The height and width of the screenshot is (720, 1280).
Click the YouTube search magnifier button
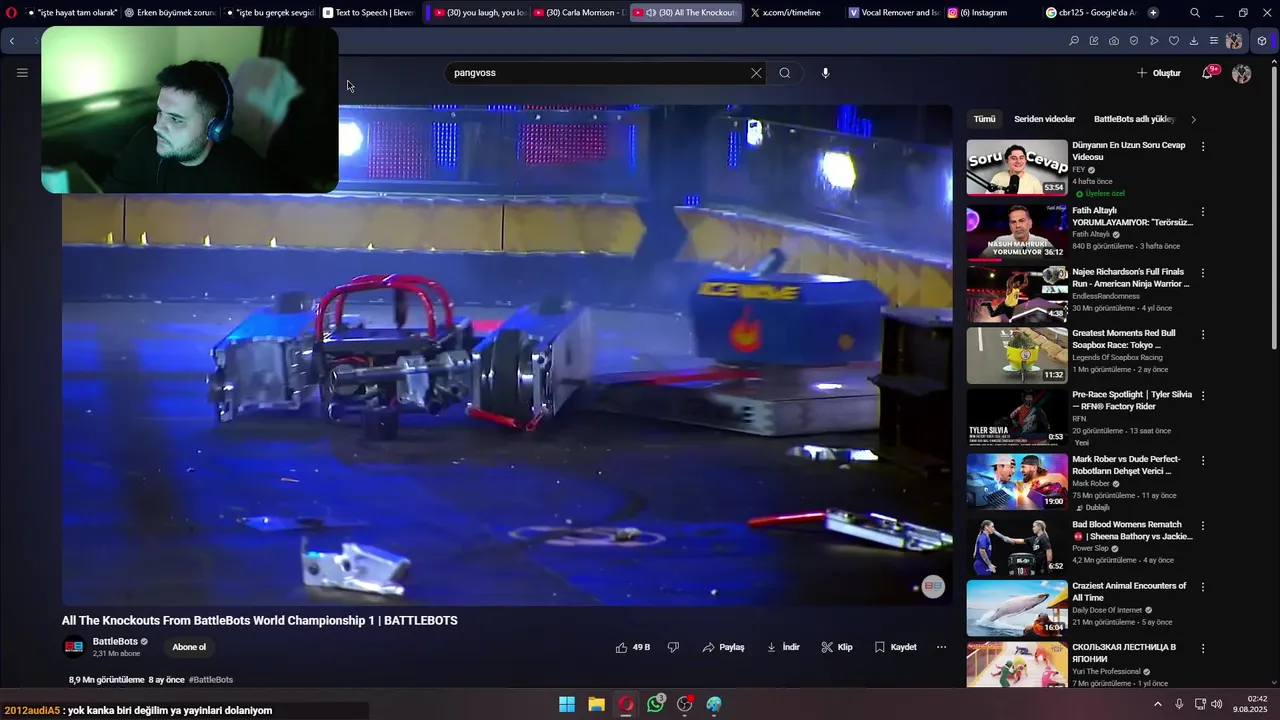click(785, 73)
